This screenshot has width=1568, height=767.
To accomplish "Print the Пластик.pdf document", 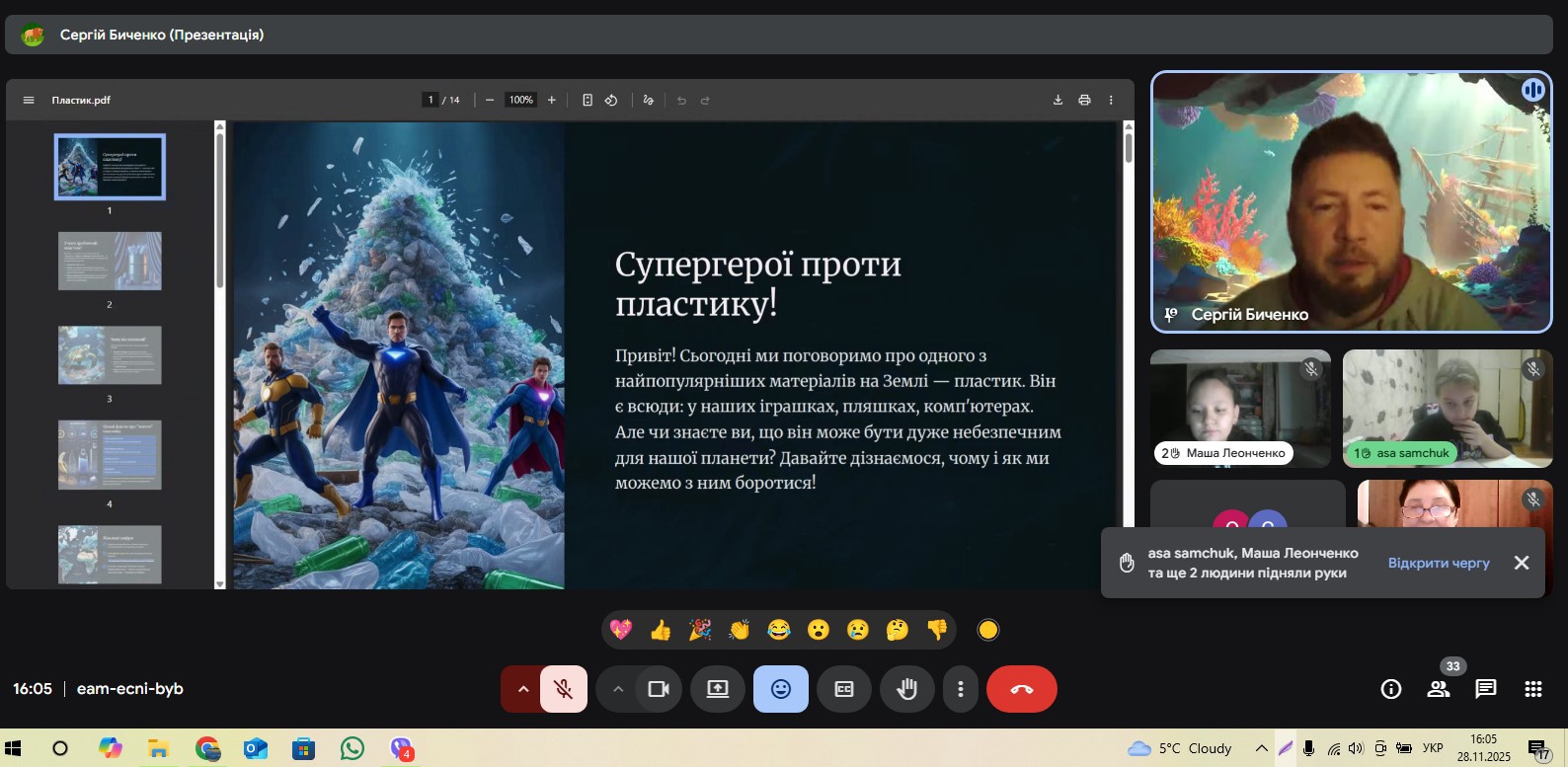I will [1084, 100].
